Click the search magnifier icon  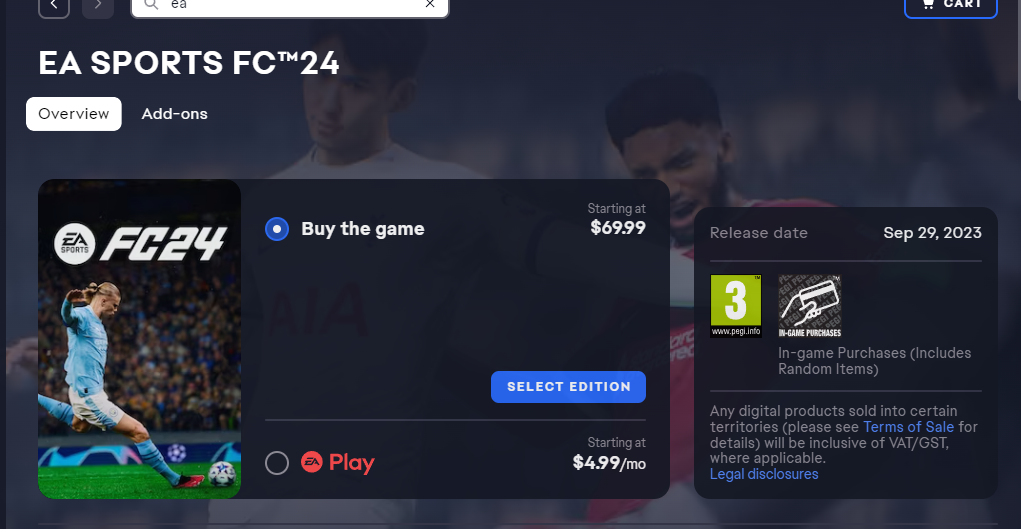pyautogui.click(x=151, y=5)
